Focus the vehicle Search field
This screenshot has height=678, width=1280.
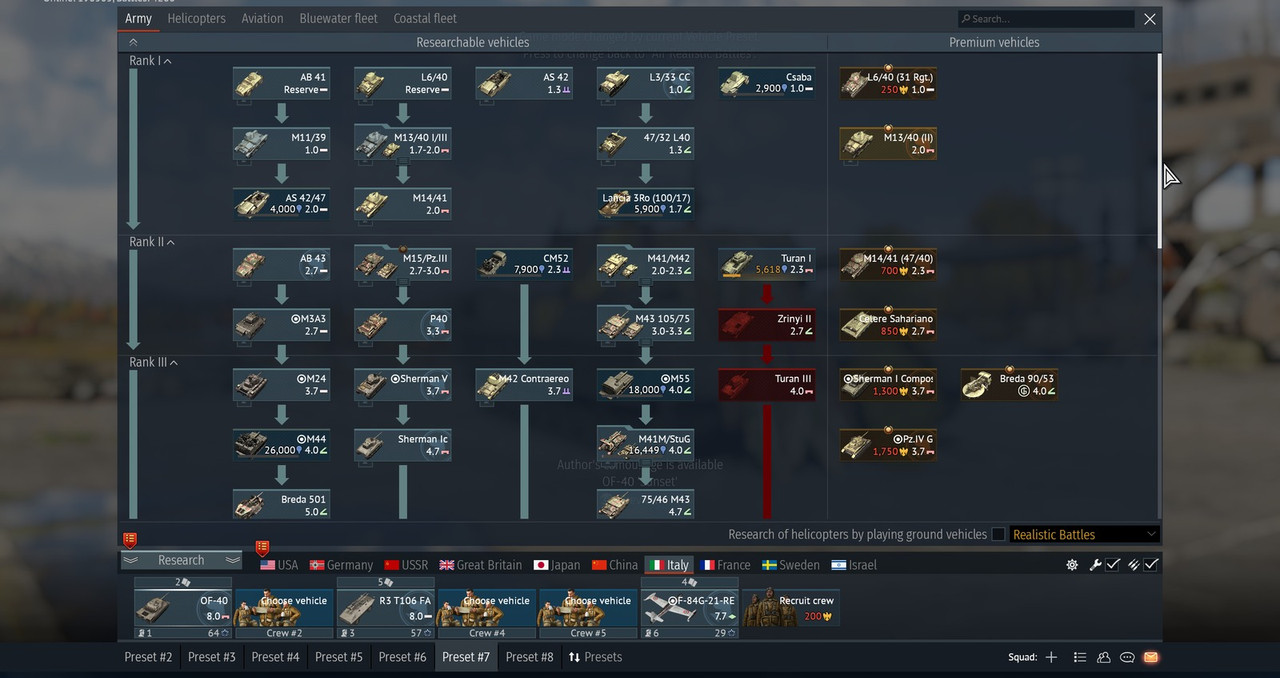tap(1046, 18)
